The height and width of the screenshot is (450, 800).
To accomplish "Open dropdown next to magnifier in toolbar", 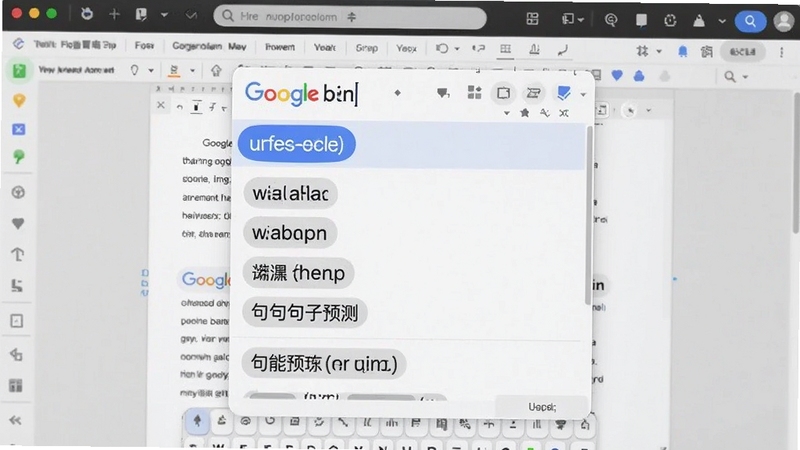I will [x=745, y=77].
